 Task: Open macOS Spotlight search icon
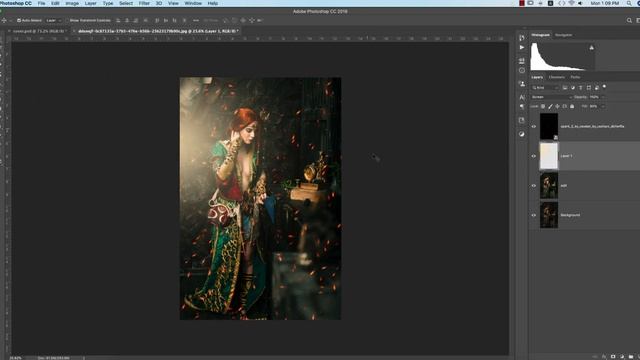tap(629, 3)
